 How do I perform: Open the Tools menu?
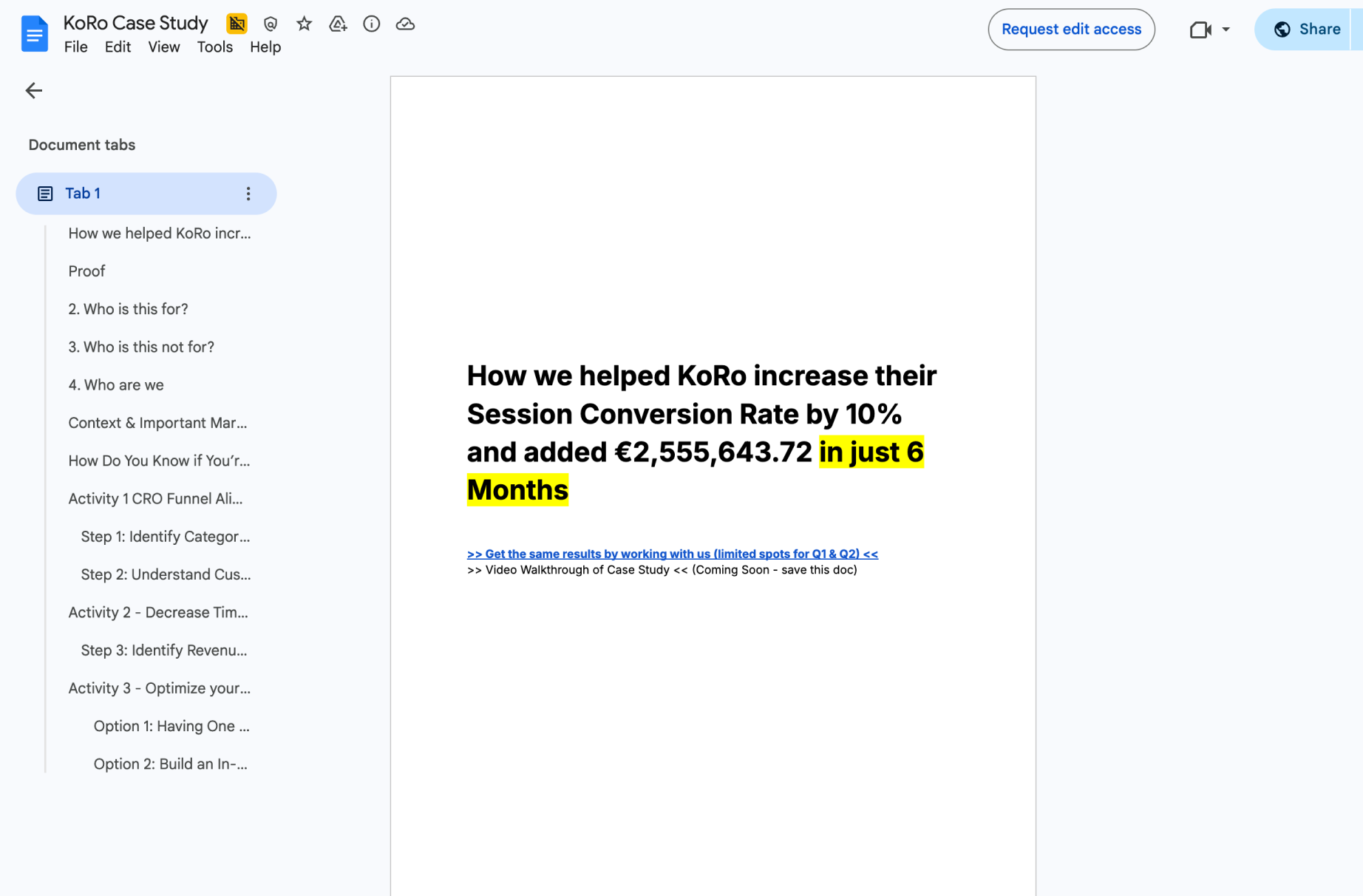click(214, 47)
